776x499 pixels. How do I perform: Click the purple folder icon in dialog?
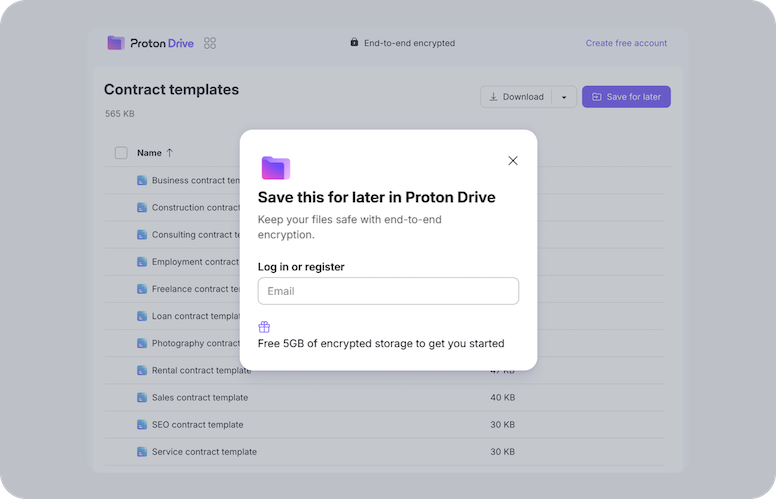click(275, 167)
